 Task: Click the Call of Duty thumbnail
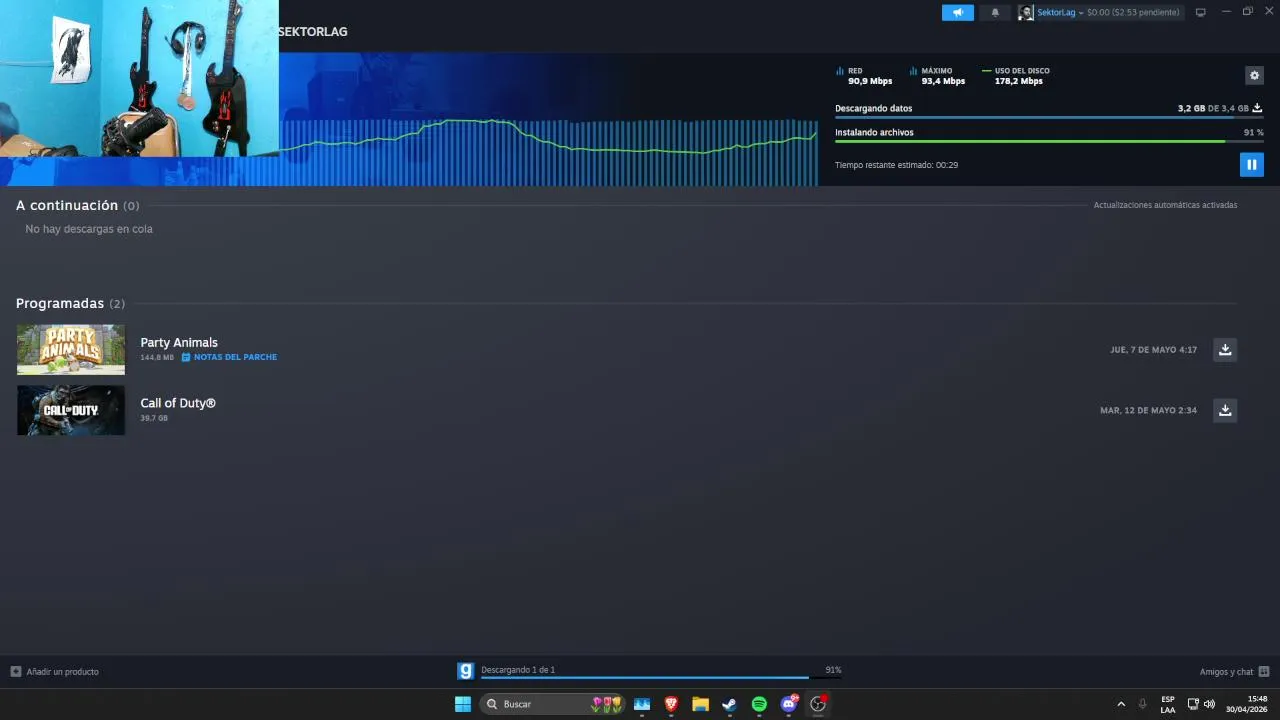pos(71,410)
